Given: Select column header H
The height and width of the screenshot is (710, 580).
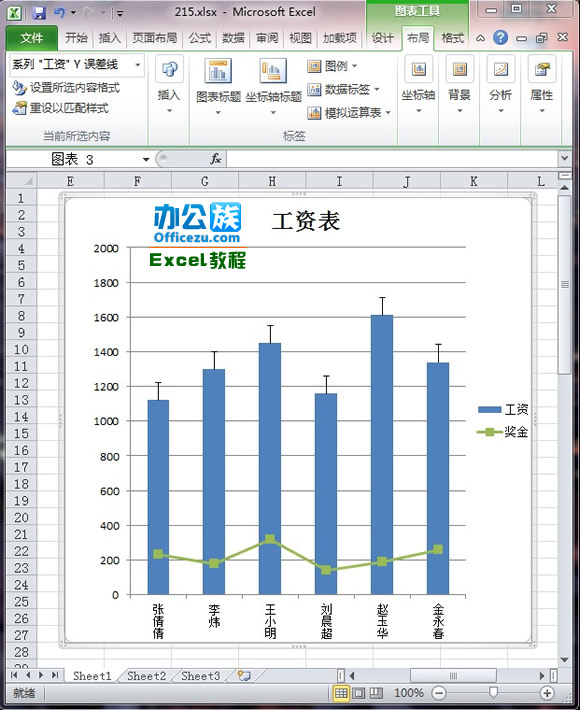Looking at the screenshot, I should 272,181.
